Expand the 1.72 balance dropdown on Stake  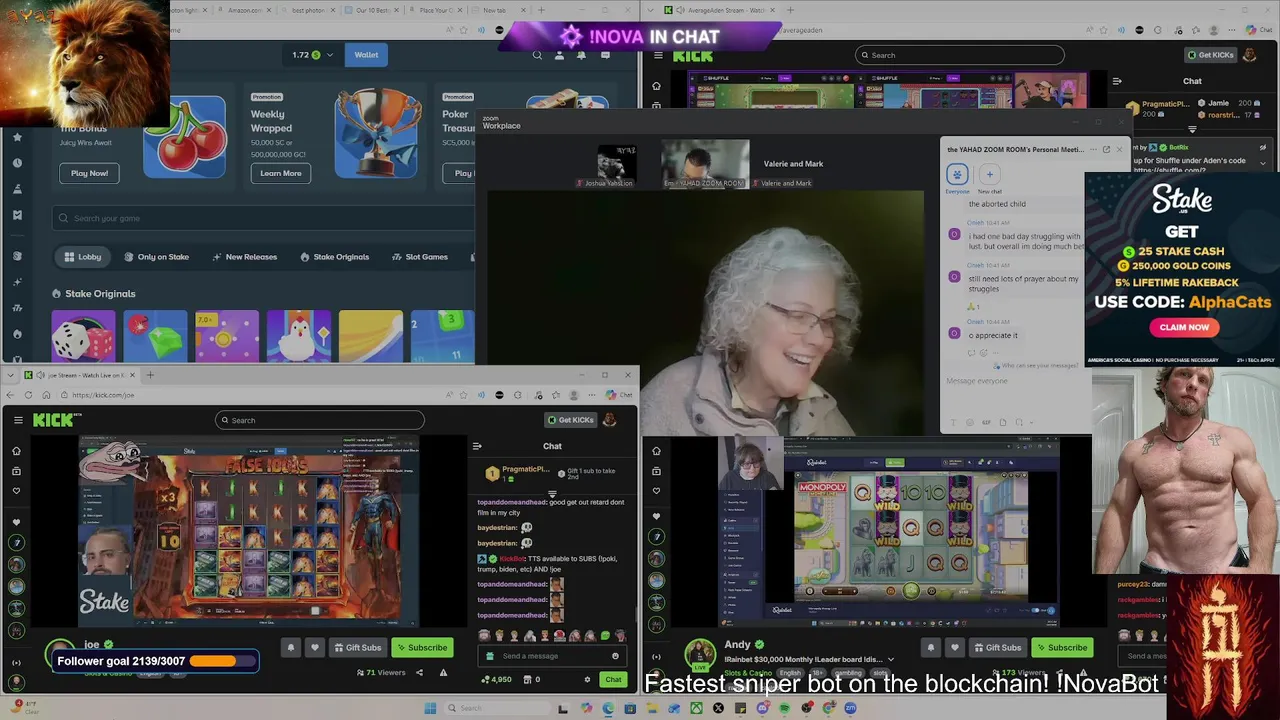[x=312, y=55]
